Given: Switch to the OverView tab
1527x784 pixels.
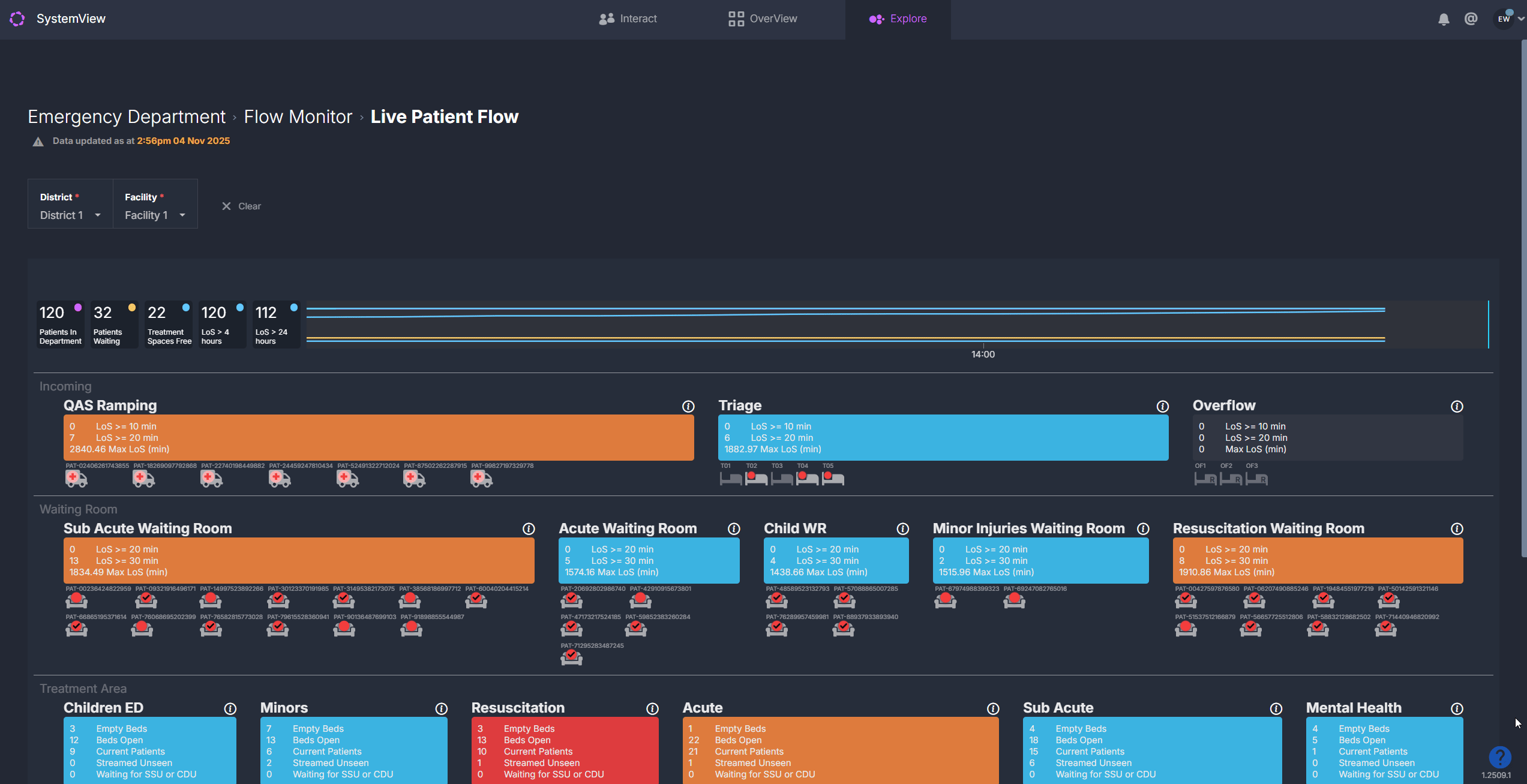Looking at the screenshot, I should 763,19.
